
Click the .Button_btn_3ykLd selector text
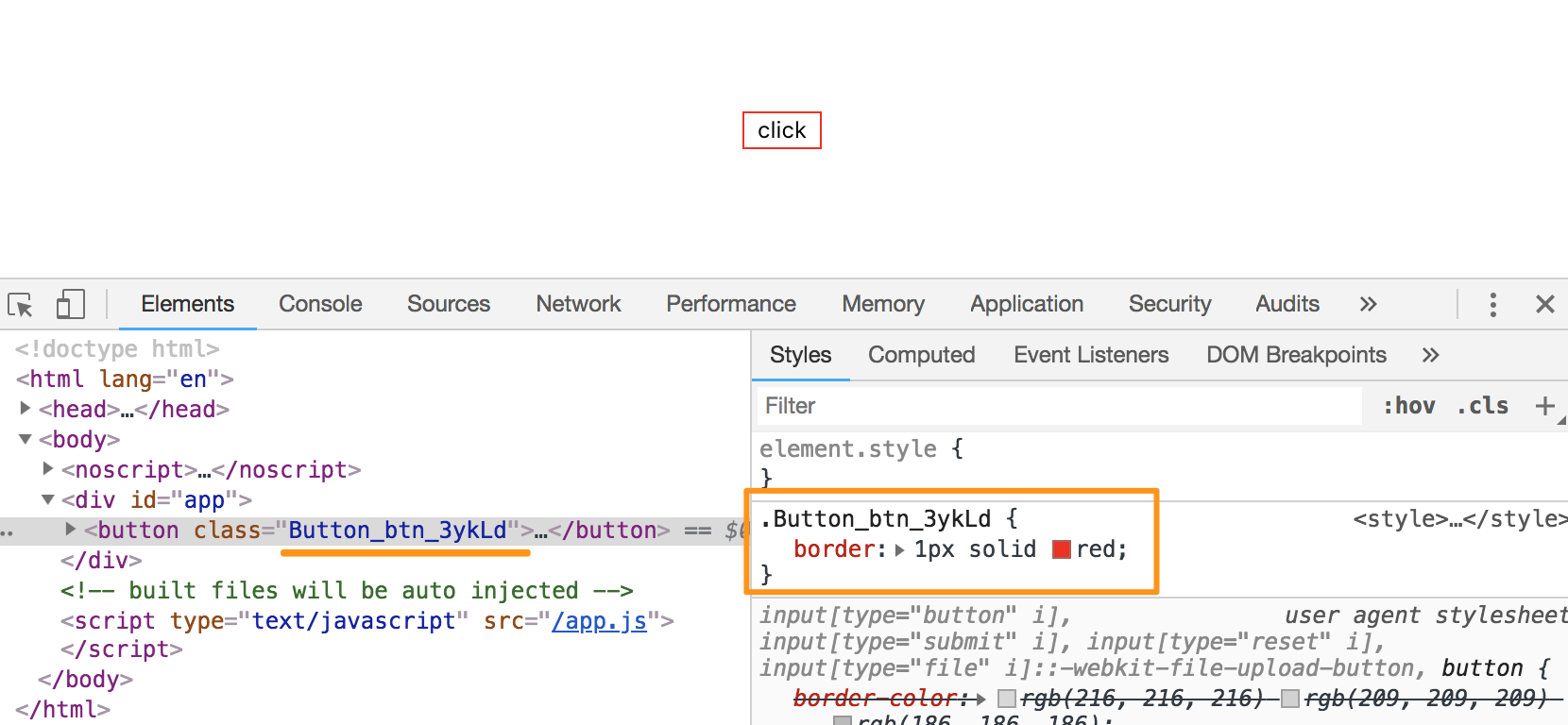tap(876, 519)
